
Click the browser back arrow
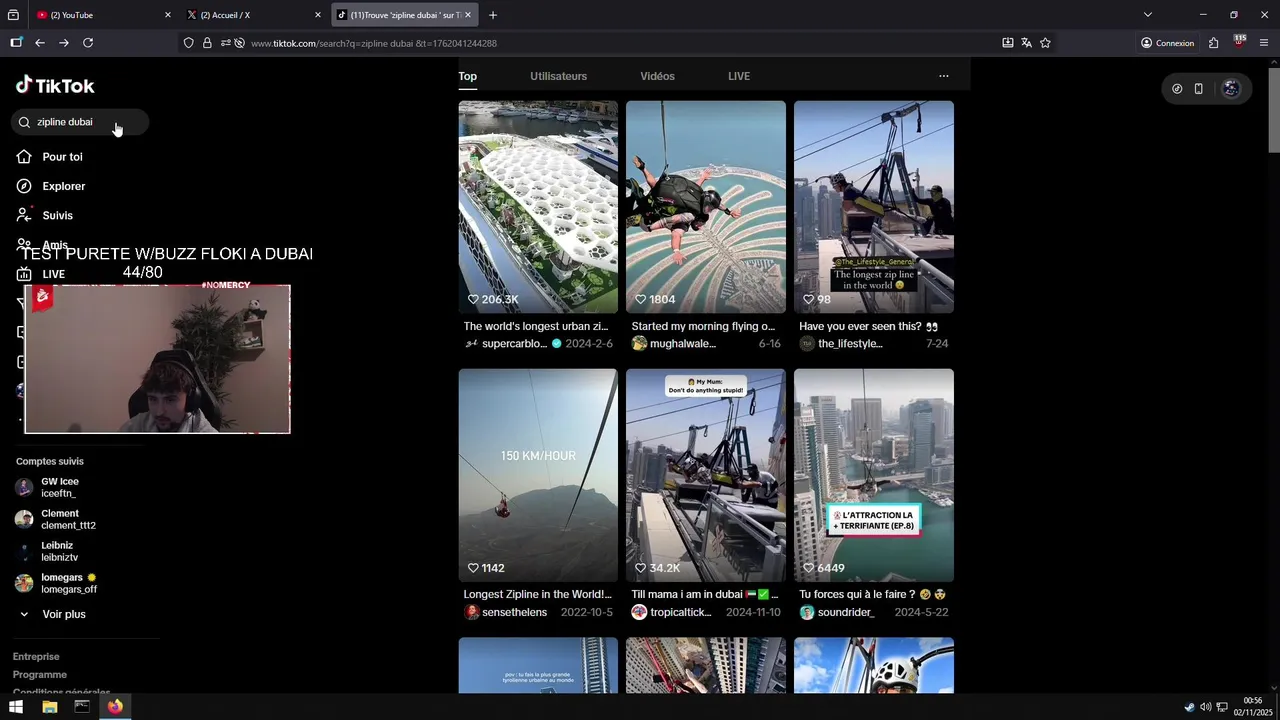(40, 43)
